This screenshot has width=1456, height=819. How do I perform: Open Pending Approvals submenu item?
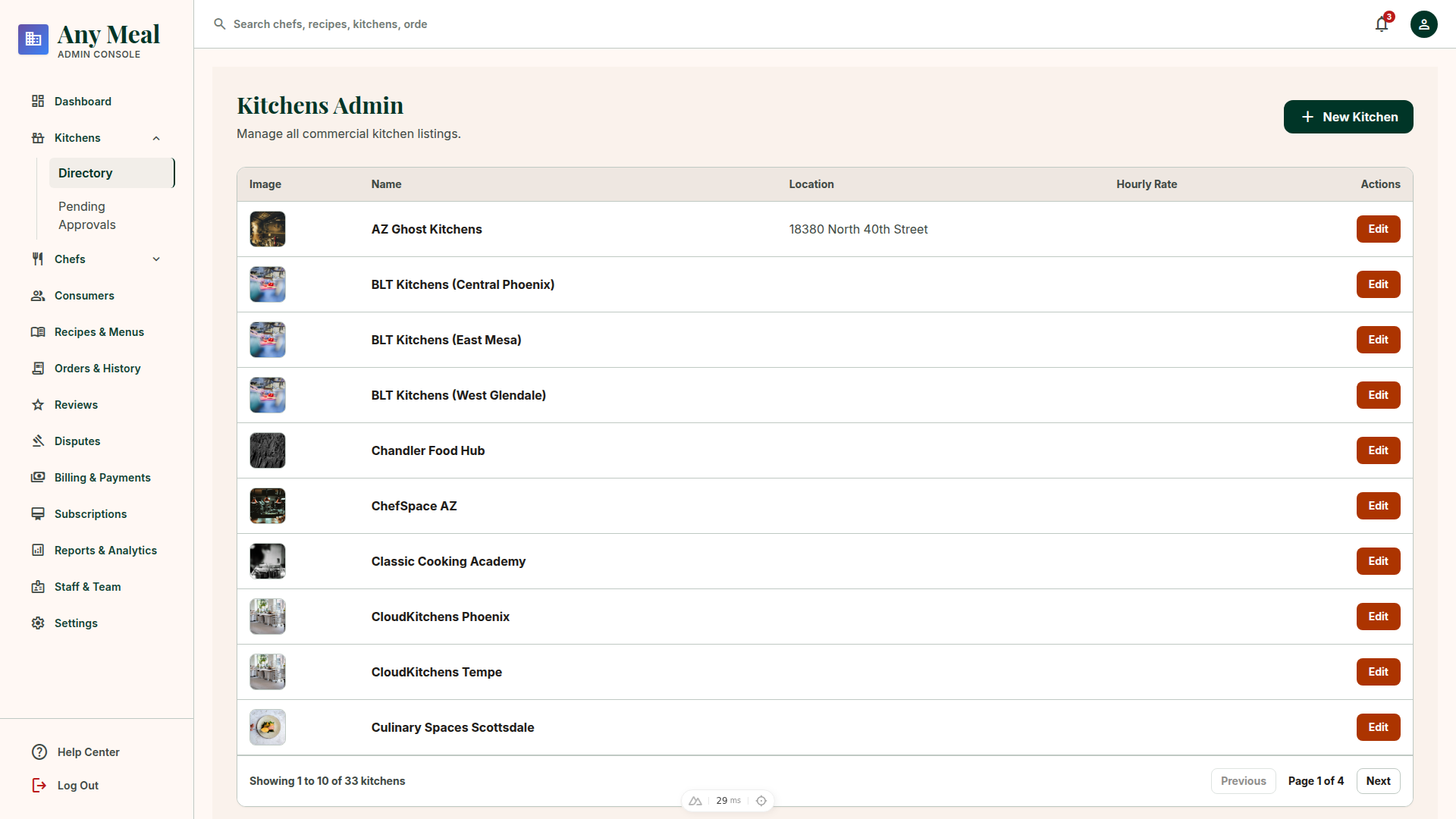(112, 215)
